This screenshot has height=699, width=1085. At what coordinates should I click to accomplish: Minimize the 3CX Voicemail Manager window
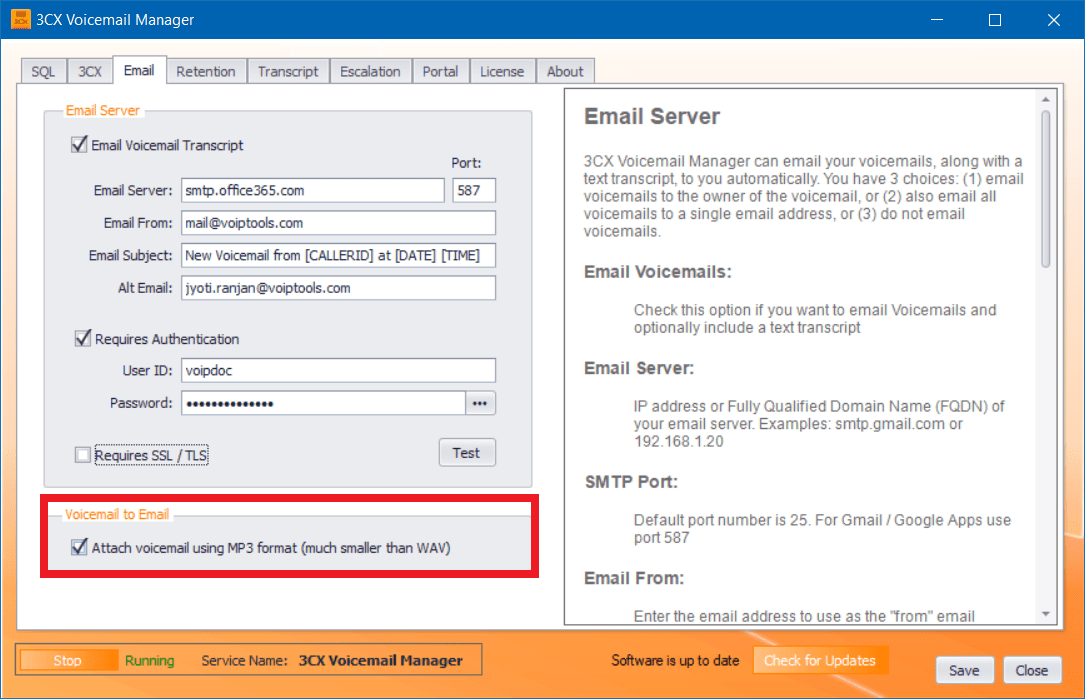[937, 19]
